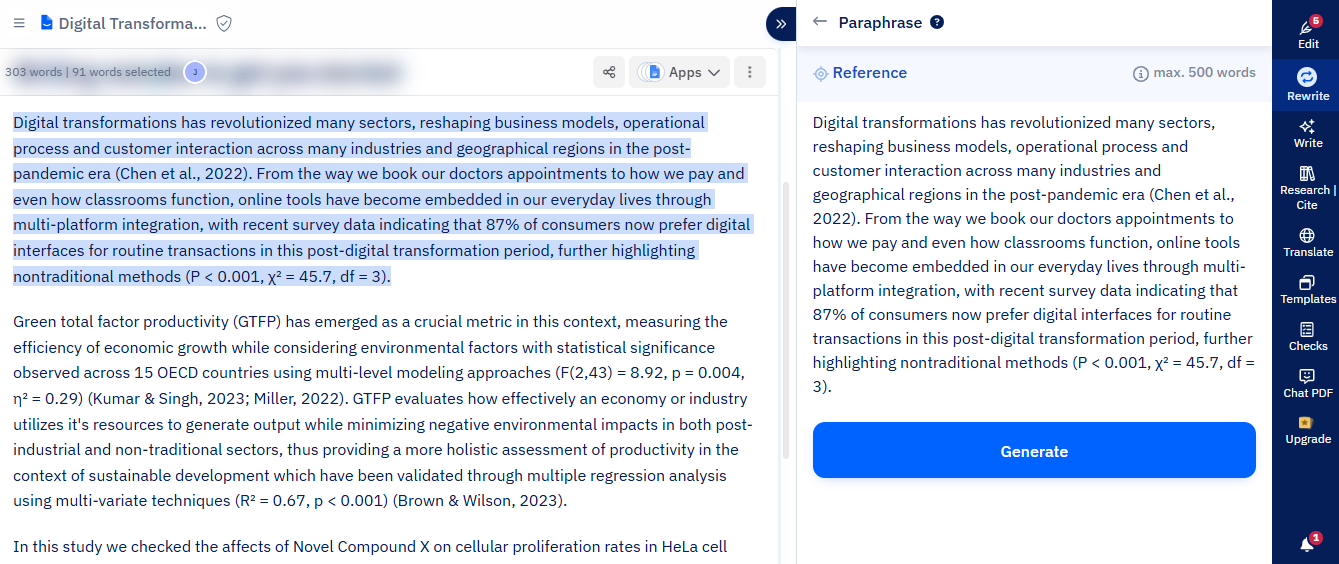1339x564 pixels.
Task: Click the document verified shield icon
Action: point(224,23)
